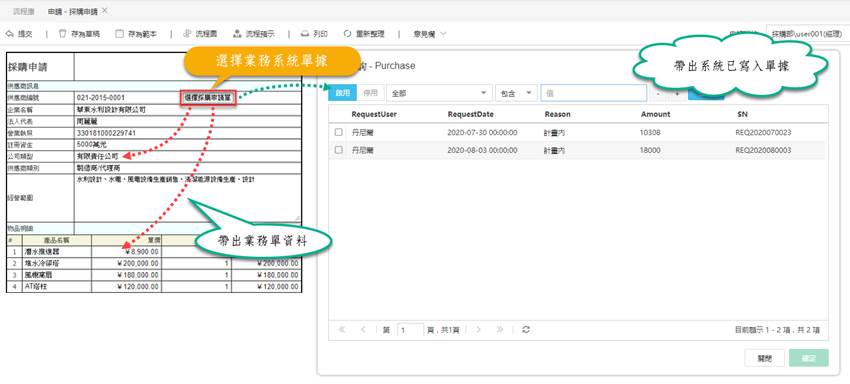Open the 流程預示 process preview toolbar item
Screen dimensions: 850x384
click(x=254, y=34)
